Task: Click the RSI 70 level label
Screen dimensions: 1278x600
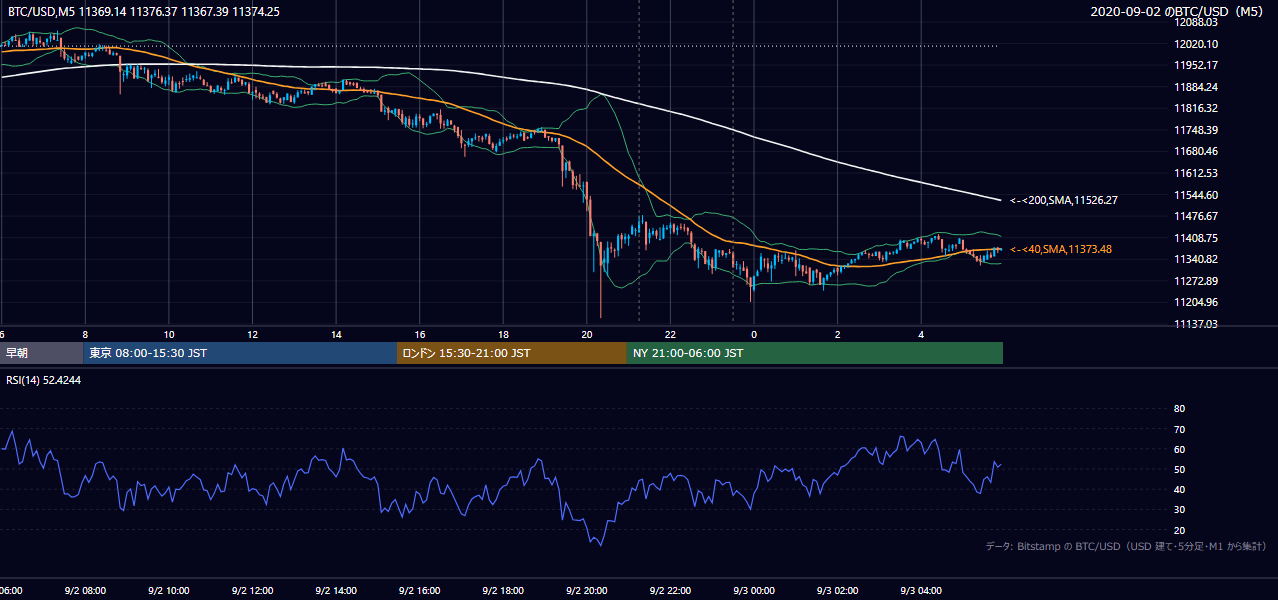Action: 1179,429
